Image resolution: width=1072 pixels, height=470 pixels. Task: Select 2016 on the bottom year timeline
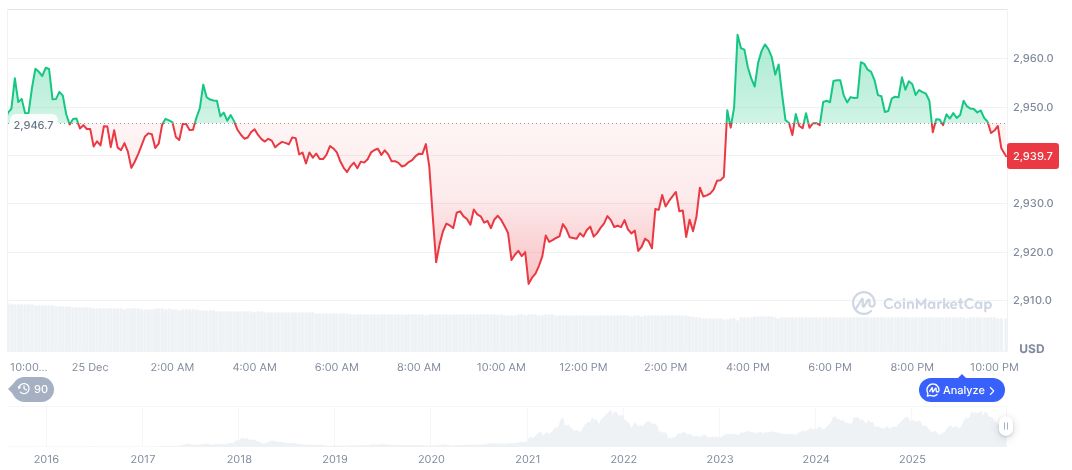point(46,459)
